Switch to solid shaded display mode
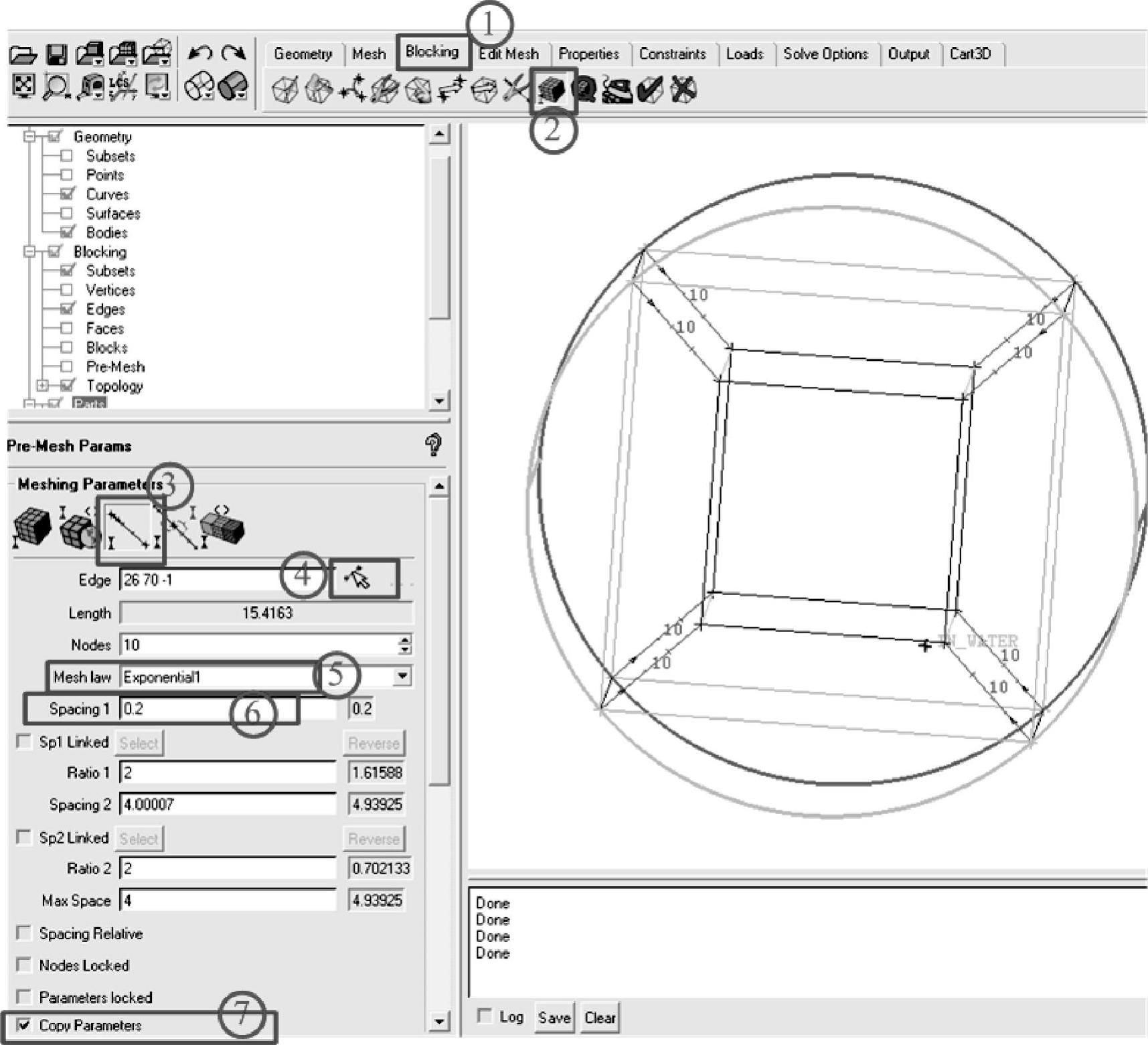The height and width of the screenshot is (1045, 1148). [233, 87]
